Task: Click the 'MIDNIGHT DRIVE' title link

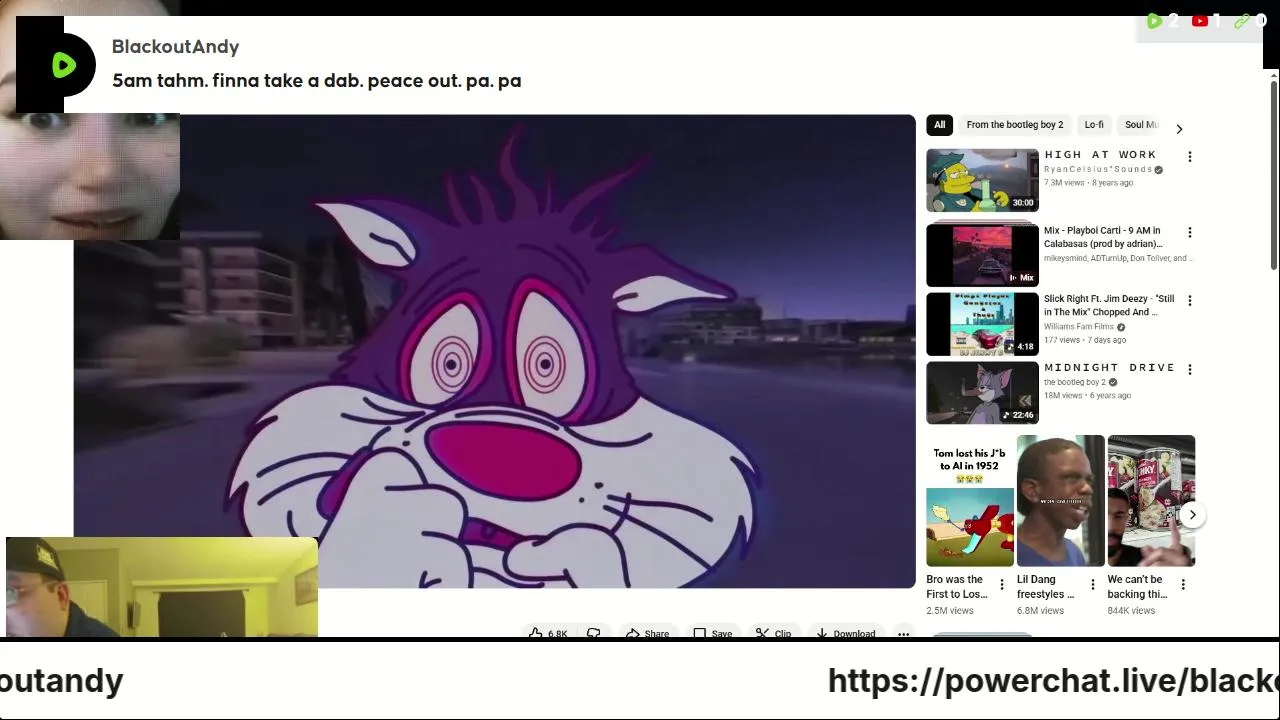Action: click(1109, 368)
